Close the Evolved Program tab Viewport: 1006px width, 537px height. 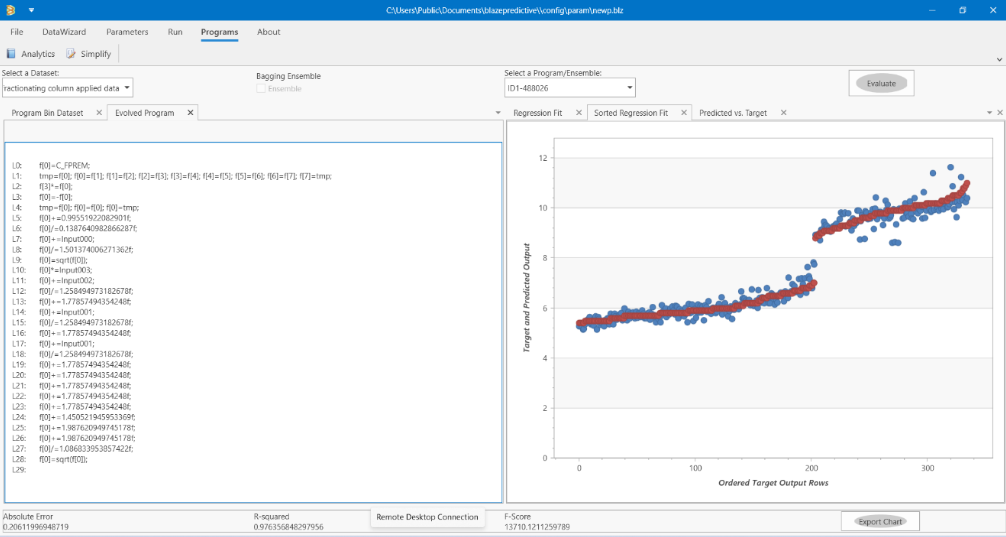coord(190,112)
